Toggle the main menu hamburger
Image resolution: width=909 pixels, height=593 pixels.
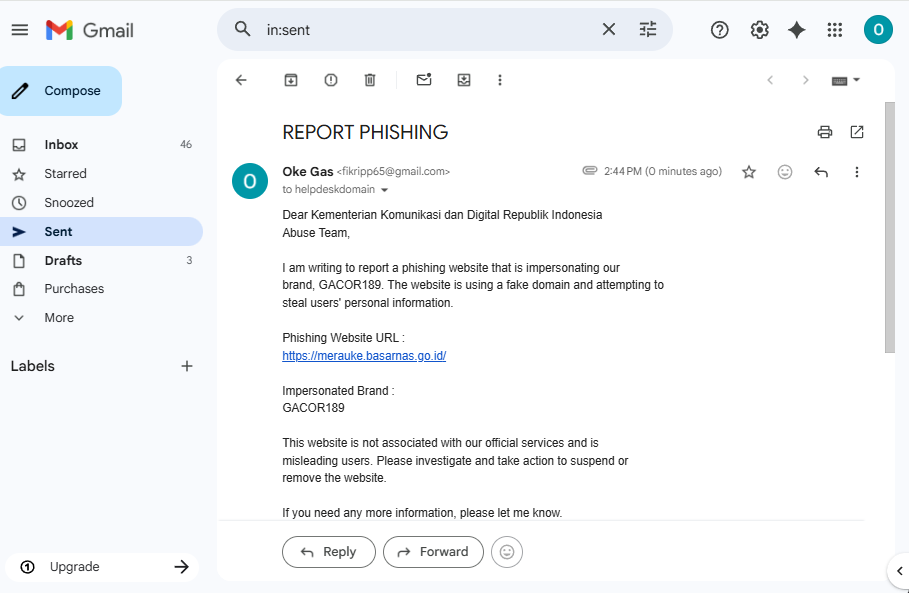[x=20, y=30]
